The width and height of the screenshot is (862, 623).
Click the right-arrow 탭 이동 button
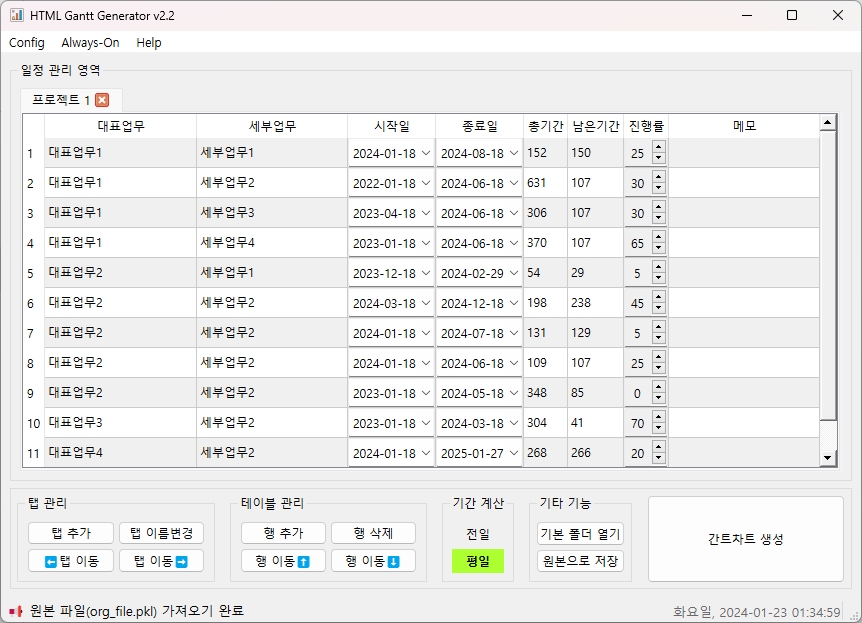click(161, 561)
